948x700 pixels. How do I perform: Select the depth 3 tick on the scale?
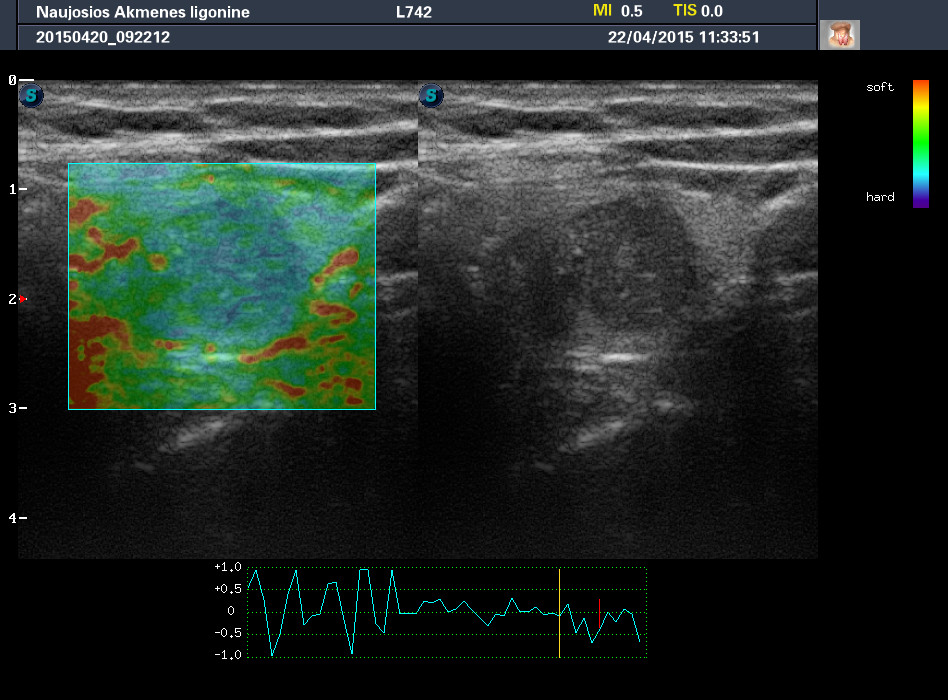point(22,408)
